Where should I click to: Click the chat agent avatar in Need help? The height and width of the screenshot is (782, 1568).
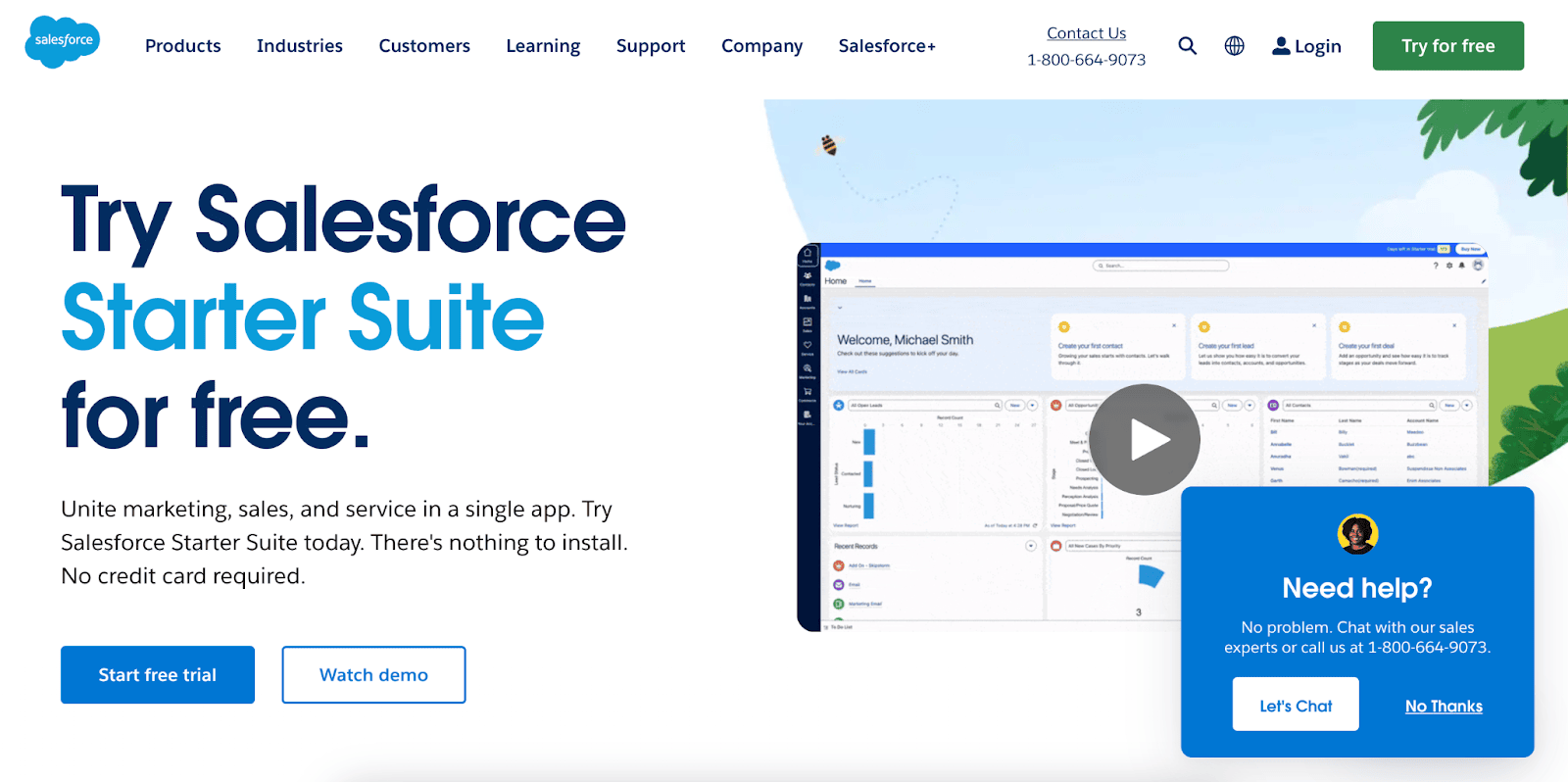[x=1357, y=534]
